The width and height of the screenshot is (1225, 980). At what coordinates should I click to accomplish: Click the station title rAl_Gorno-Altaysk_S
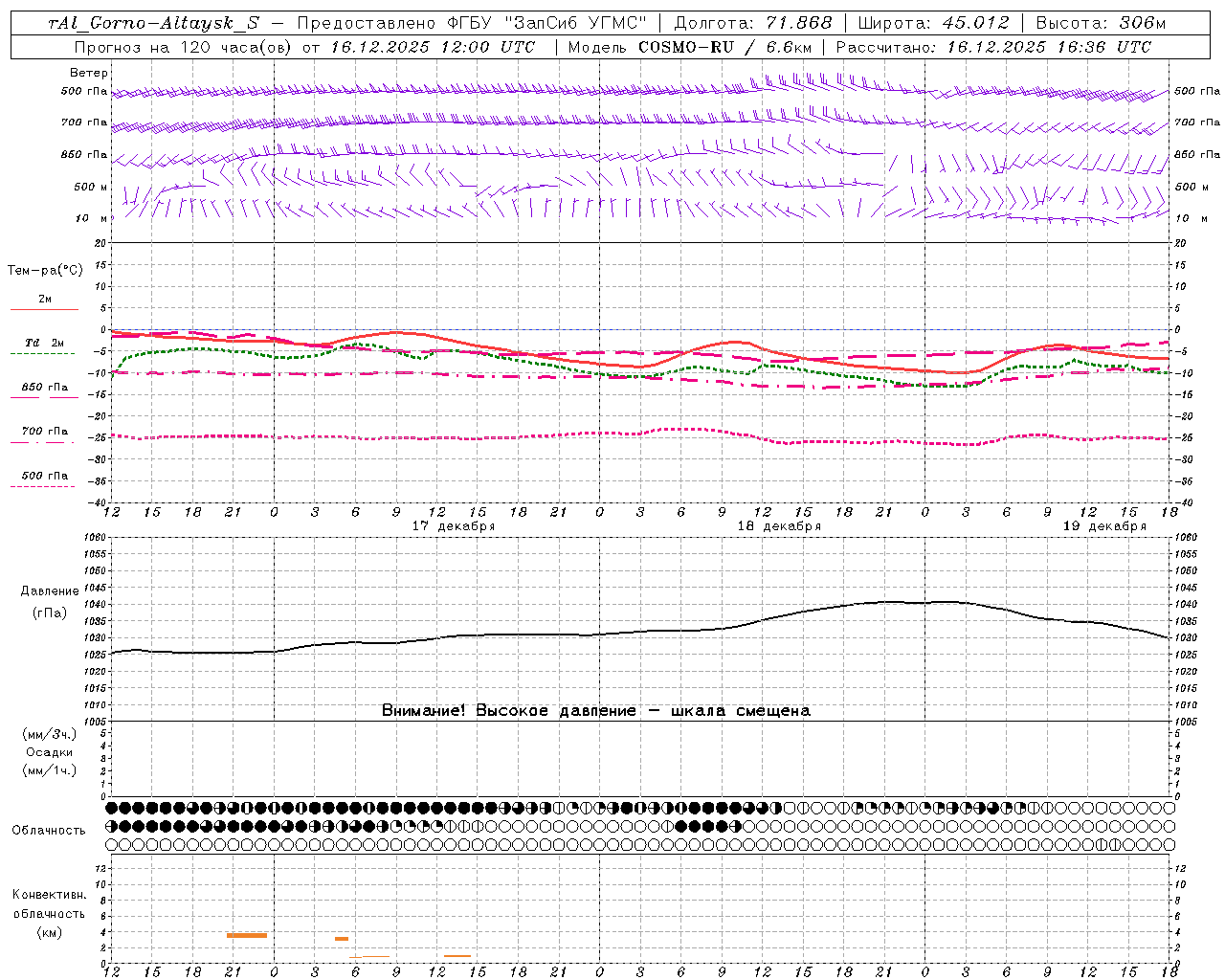(153, 23)
